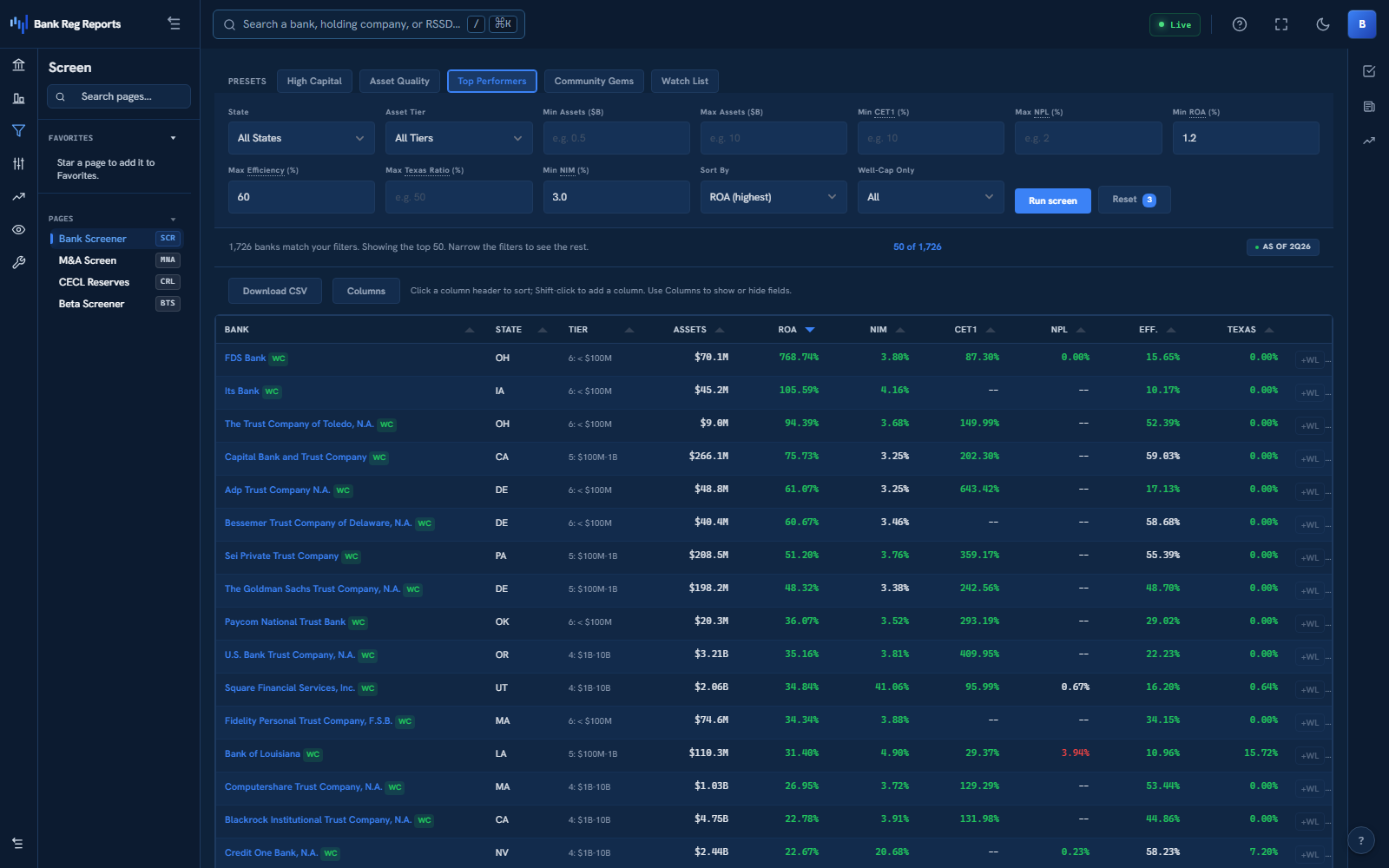1389x868 pixels.
Task: Focus the top bank search box
Action: tap(368, 24)
